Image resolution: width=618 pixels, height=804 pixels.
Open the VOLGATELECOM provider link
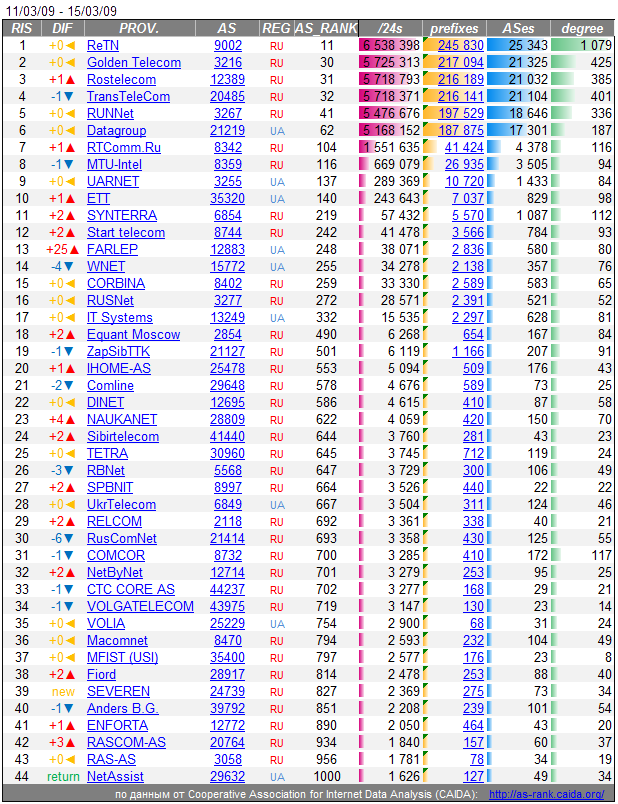tap(140, 606)
